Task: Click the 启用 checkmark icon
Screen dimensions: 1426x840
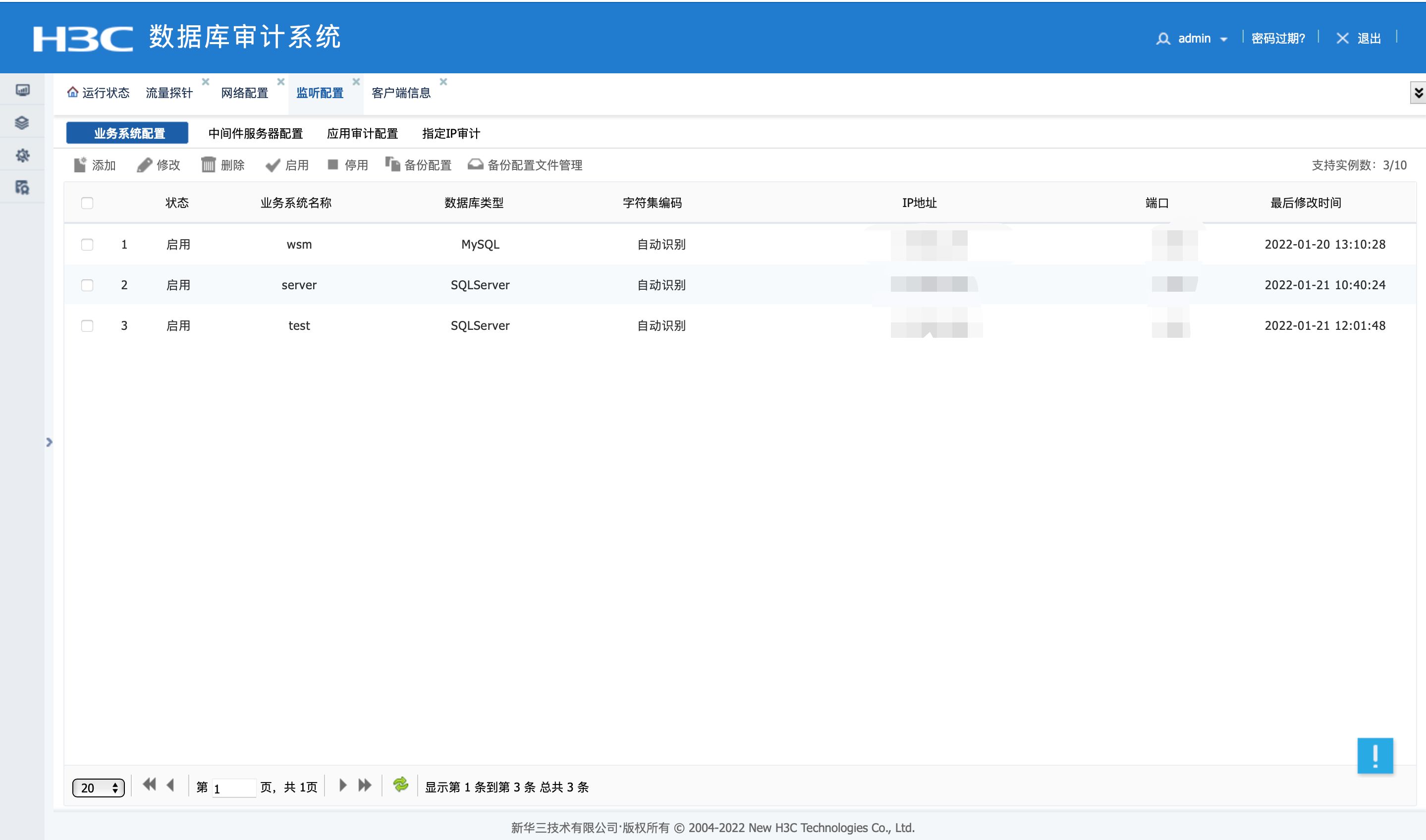Action: point(273,165)
